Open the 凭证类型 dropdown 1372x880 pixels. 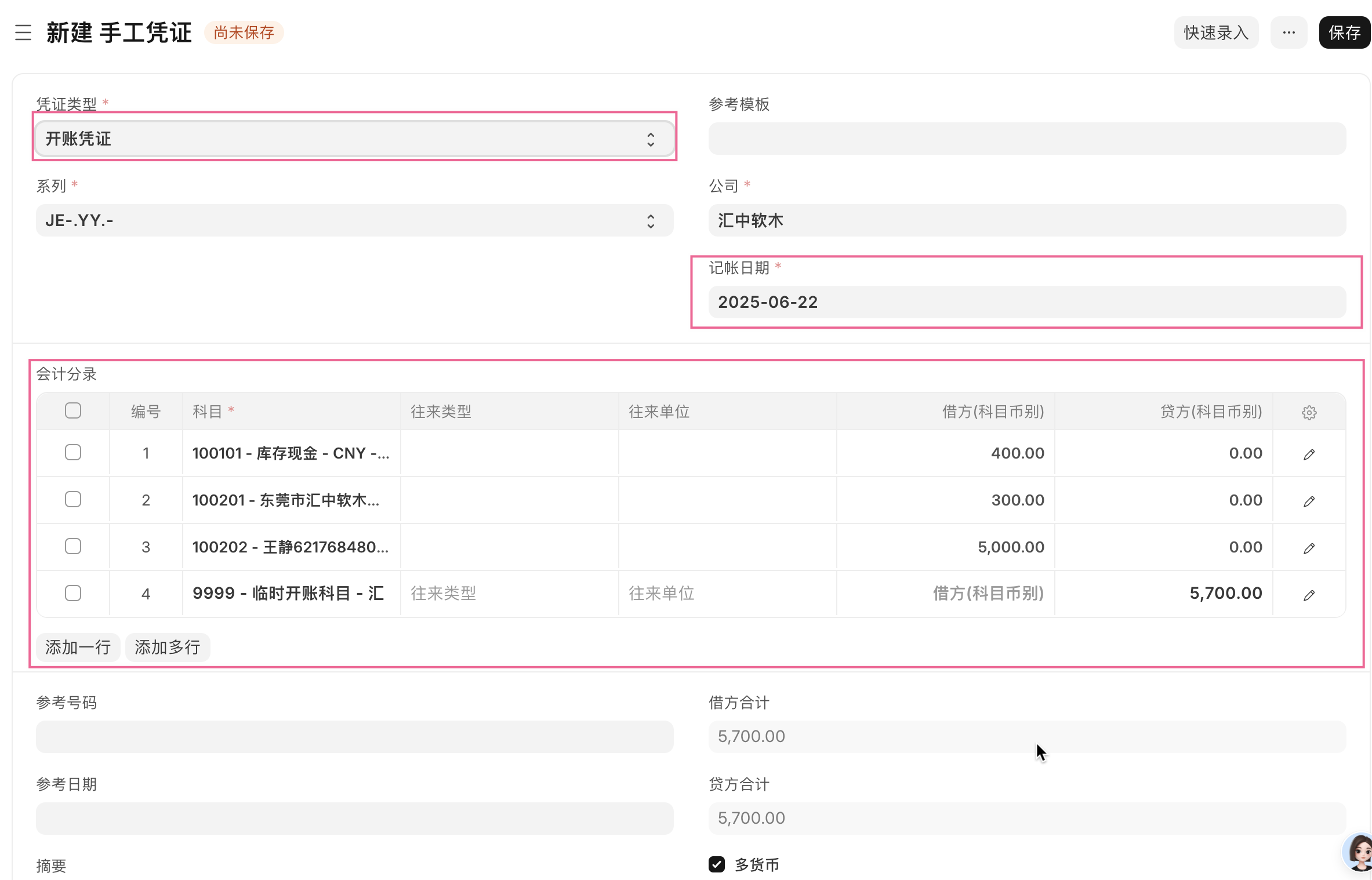[354, 139]
